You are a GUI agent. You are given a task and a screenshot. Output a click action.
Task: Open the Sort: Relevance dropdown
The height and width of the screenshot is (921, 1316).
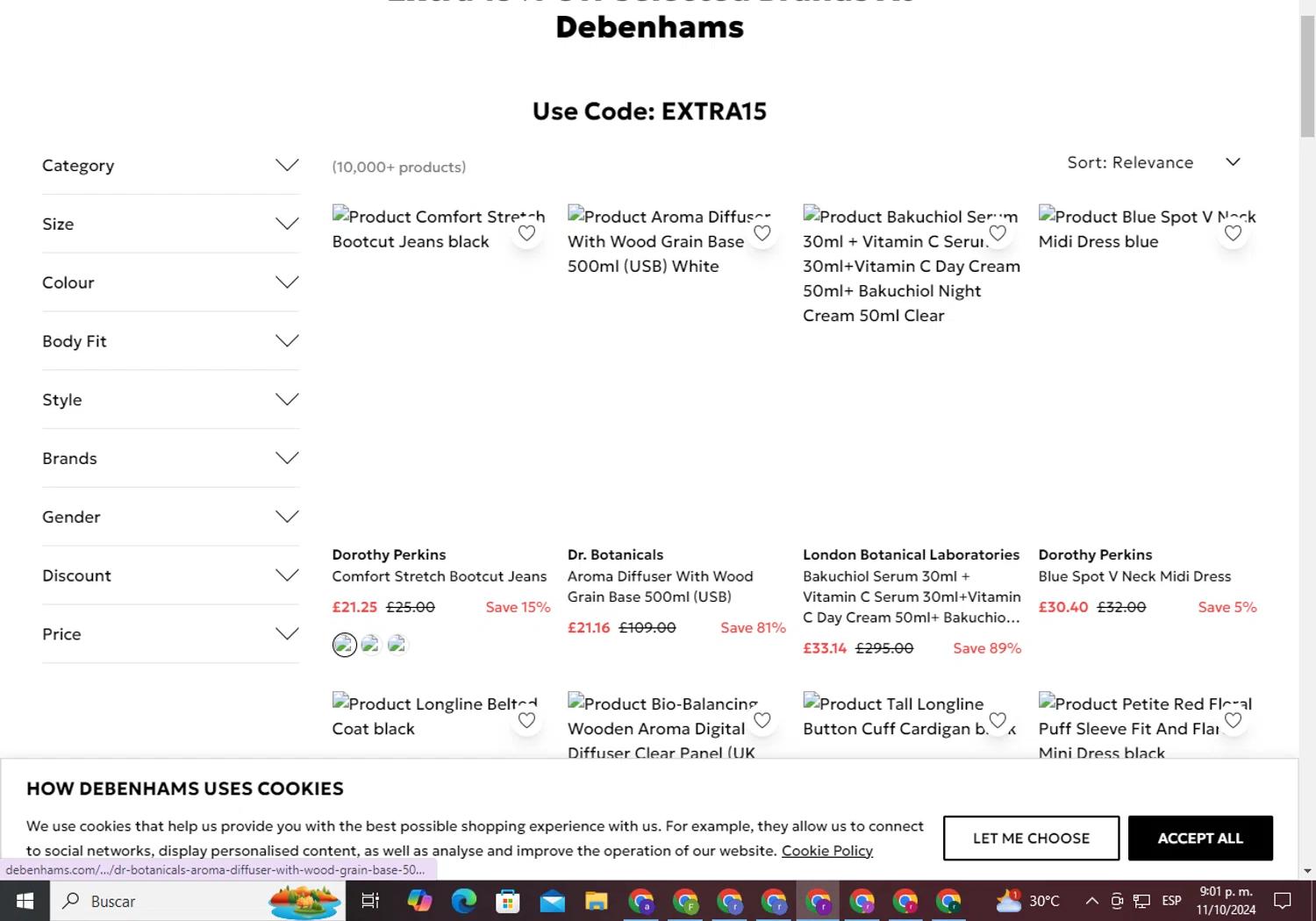click(x=1154, y=162)
